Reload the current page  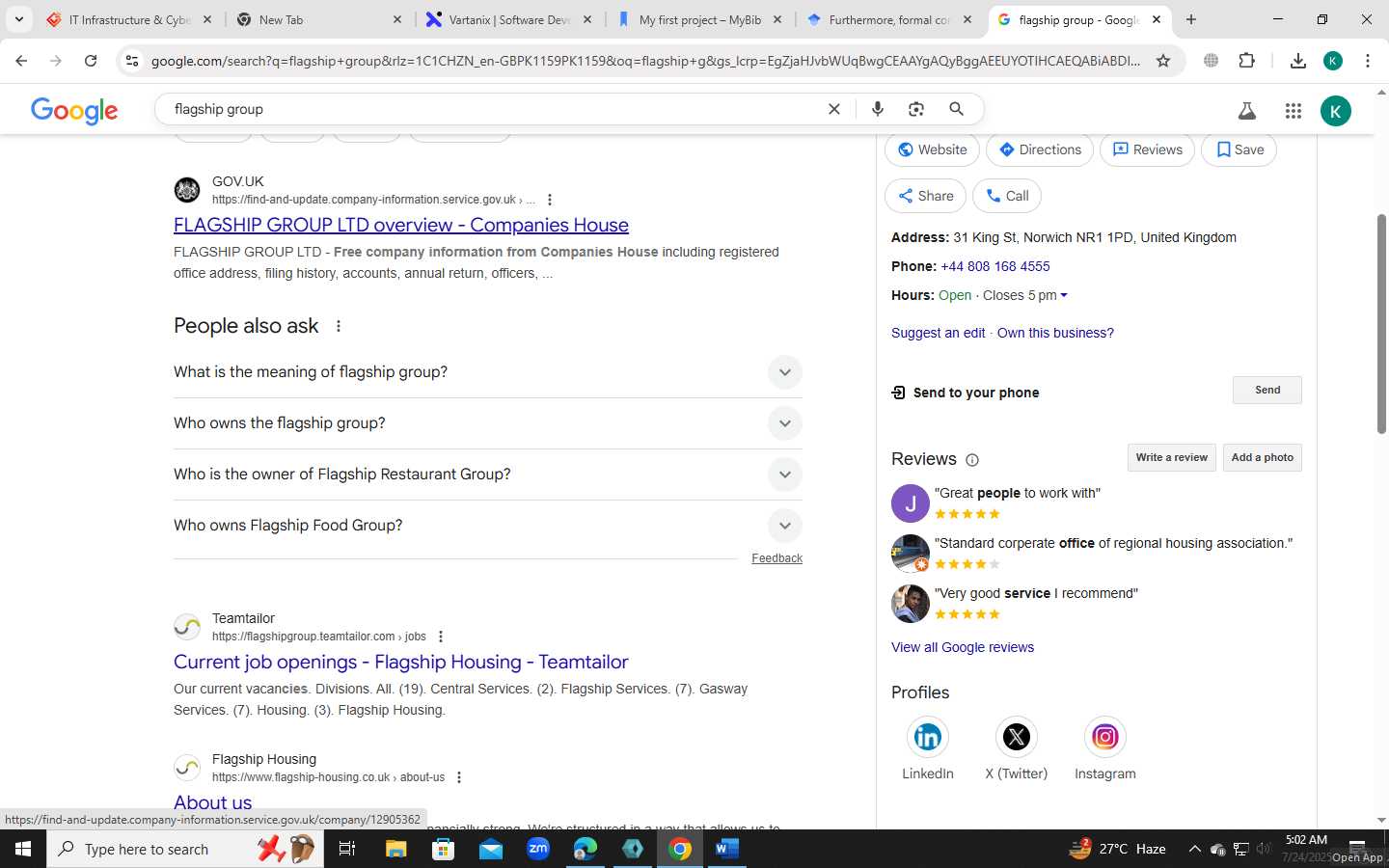point(91,61)
